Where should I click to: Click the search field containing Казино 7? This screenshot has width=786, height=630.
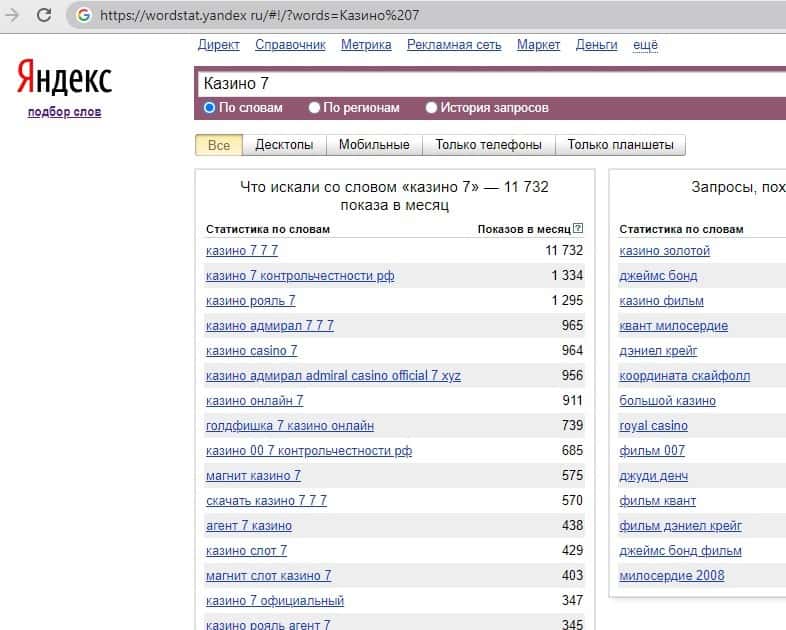point(480,84)
